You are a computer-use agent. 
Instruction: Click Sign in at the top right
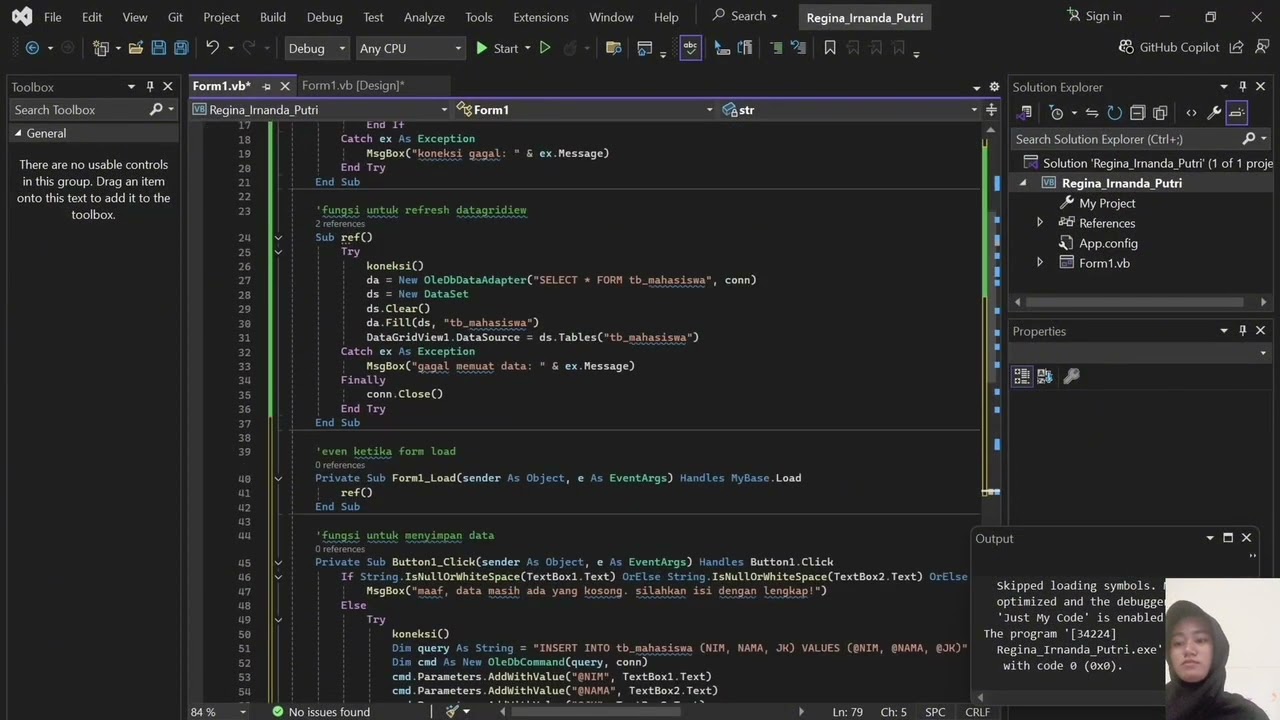tap(1095, 16)
